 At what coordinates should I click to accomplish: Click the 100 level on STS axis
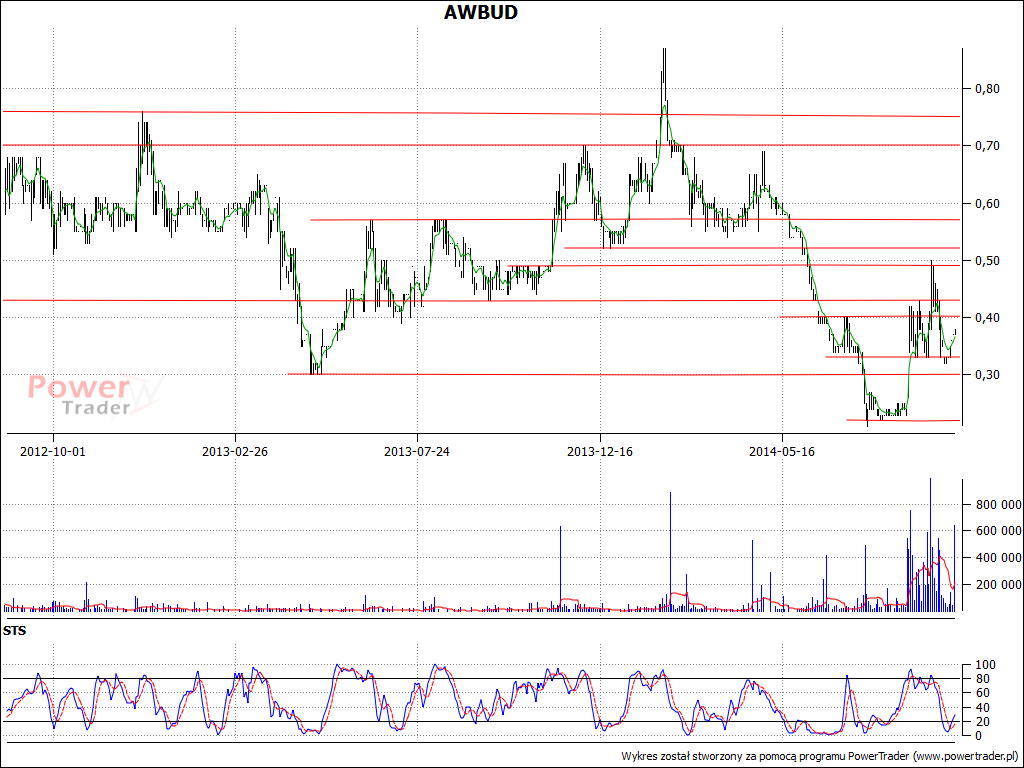[985, 665]
